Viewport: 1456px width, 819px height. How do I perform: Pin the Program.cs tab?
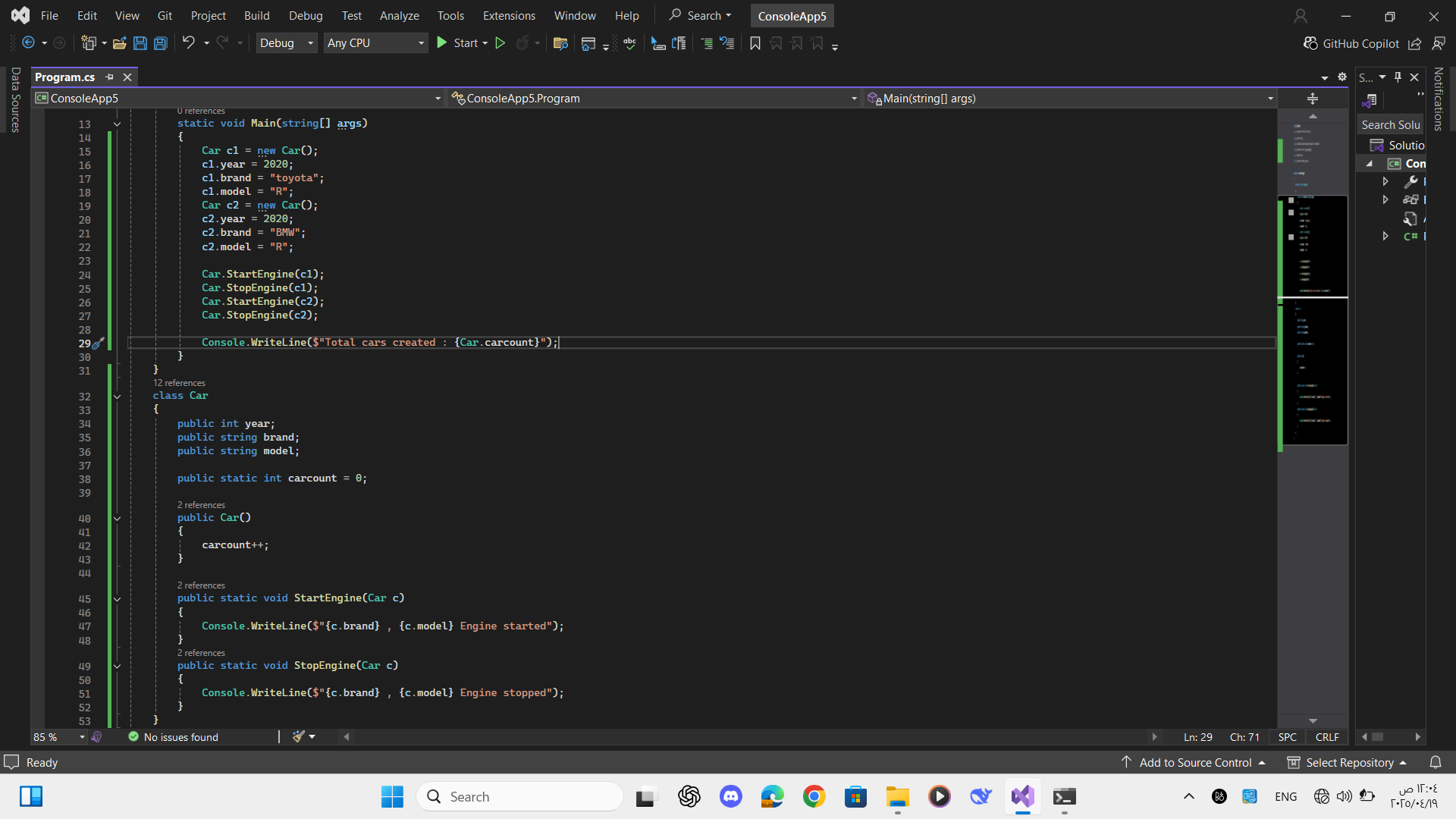click(109, 77)
